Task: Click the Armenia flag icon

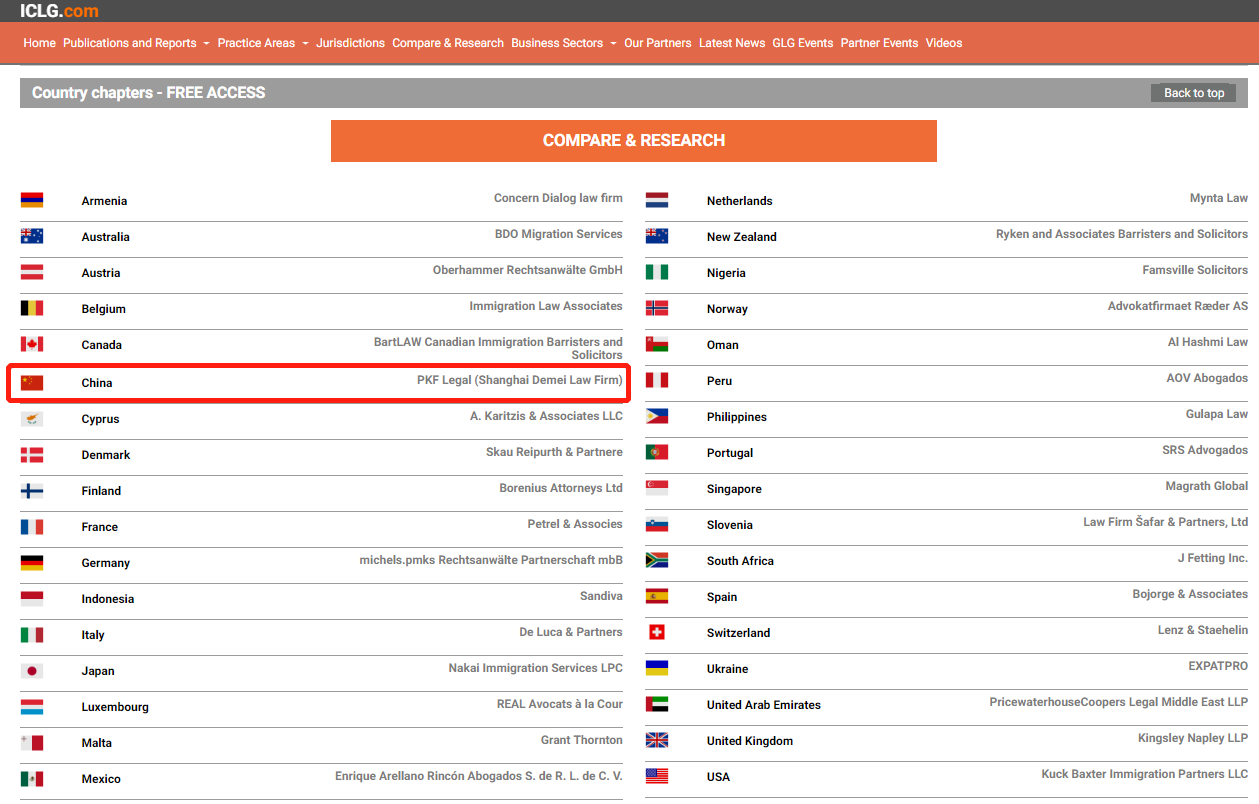Action: 32,200
